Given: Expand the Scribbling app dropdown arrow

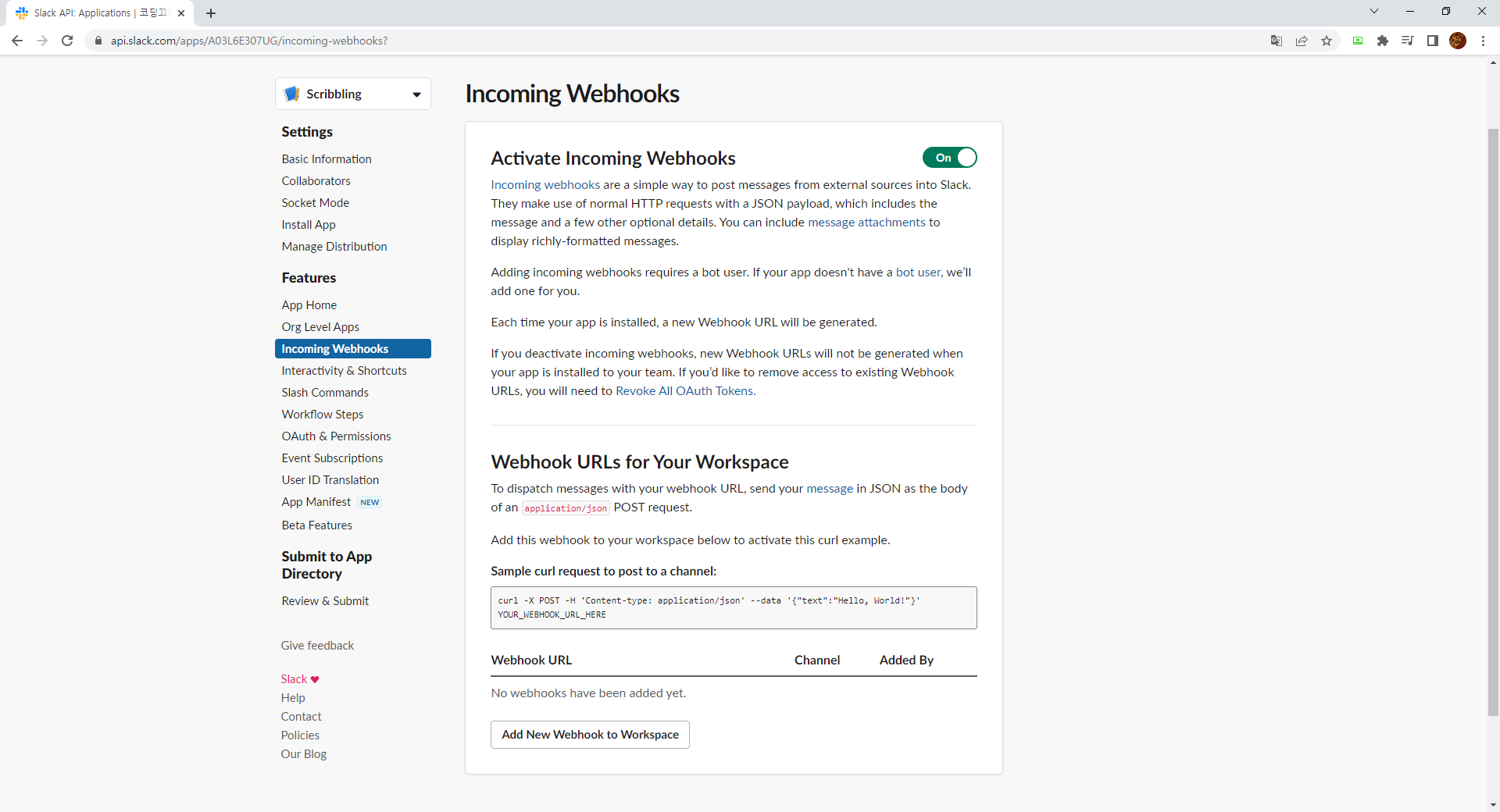Looking at the screenshot, I should click(416, 94).
